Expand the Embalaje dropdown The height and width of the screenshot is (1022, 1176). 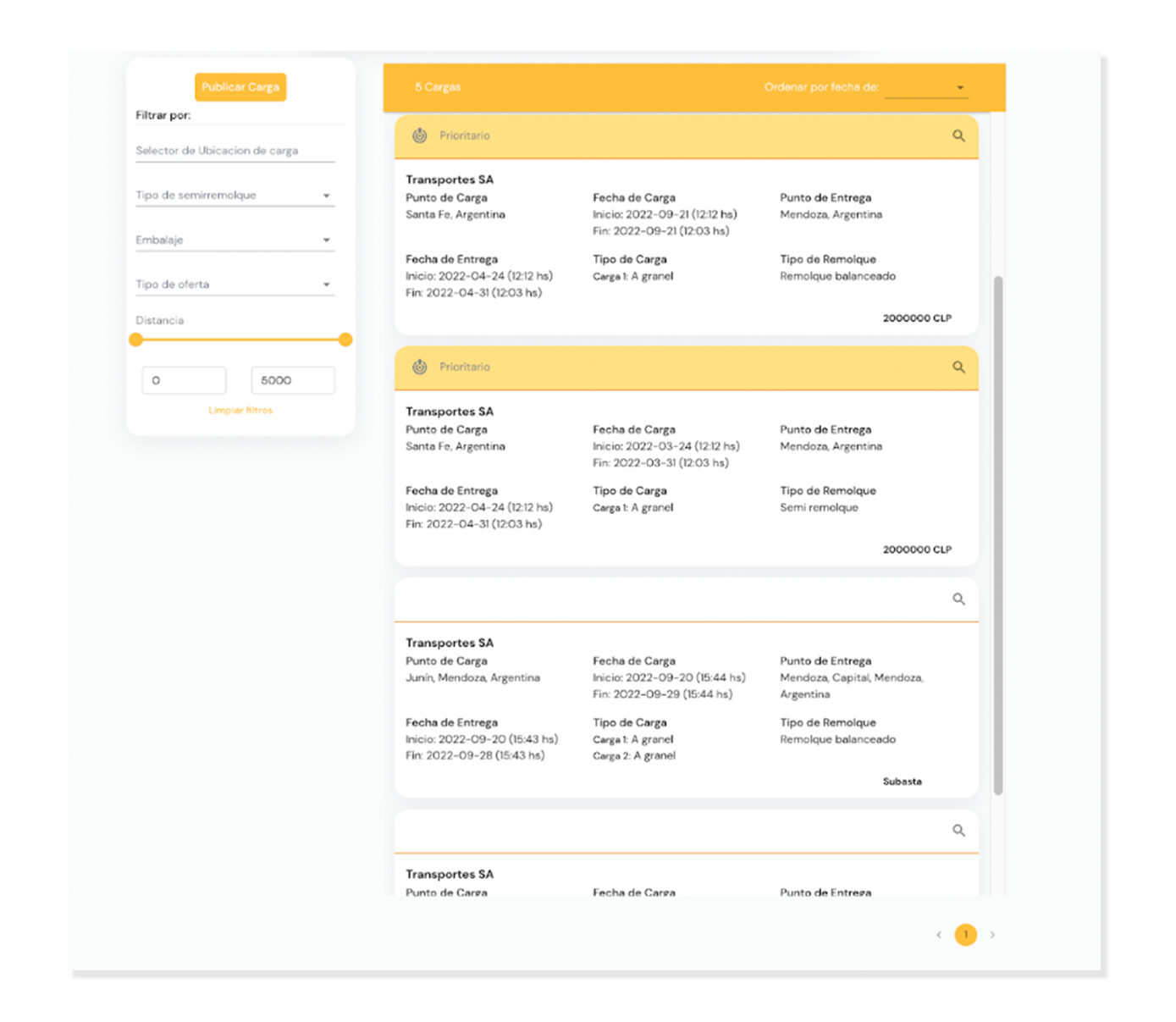235,240
